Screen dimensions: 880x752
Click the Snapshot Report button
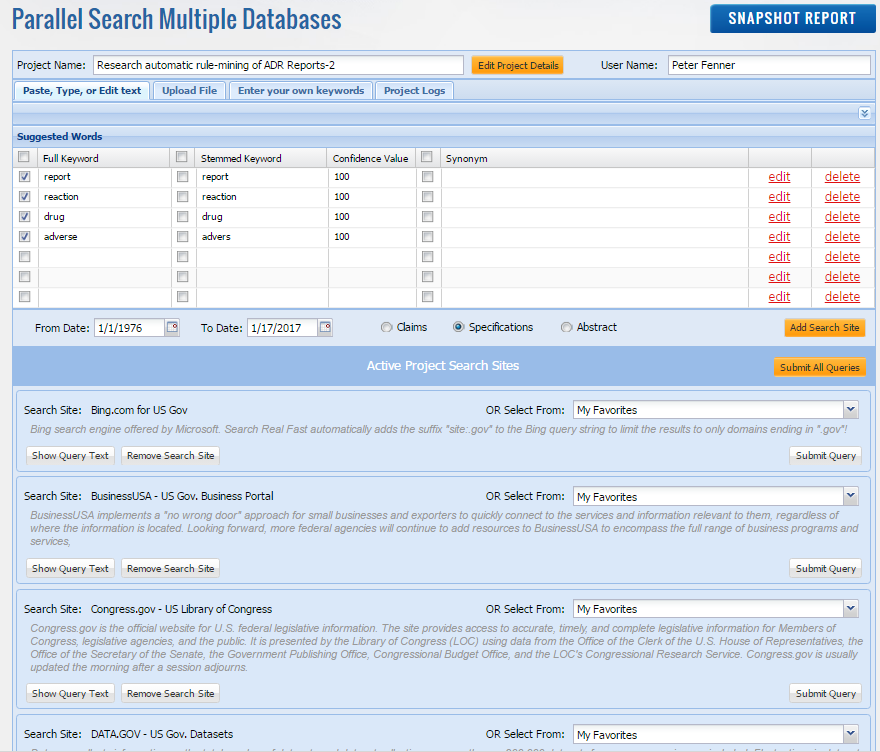click(792, 19)
